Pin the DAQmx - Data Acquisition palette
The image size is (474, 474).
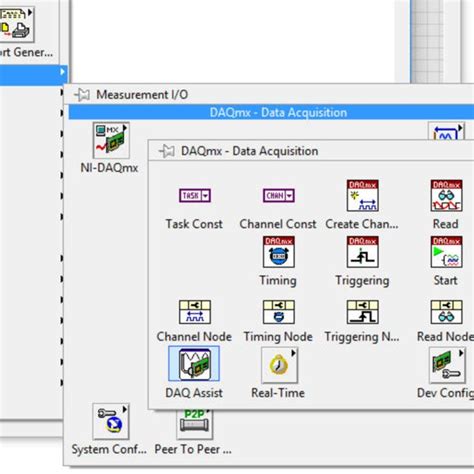167,151
